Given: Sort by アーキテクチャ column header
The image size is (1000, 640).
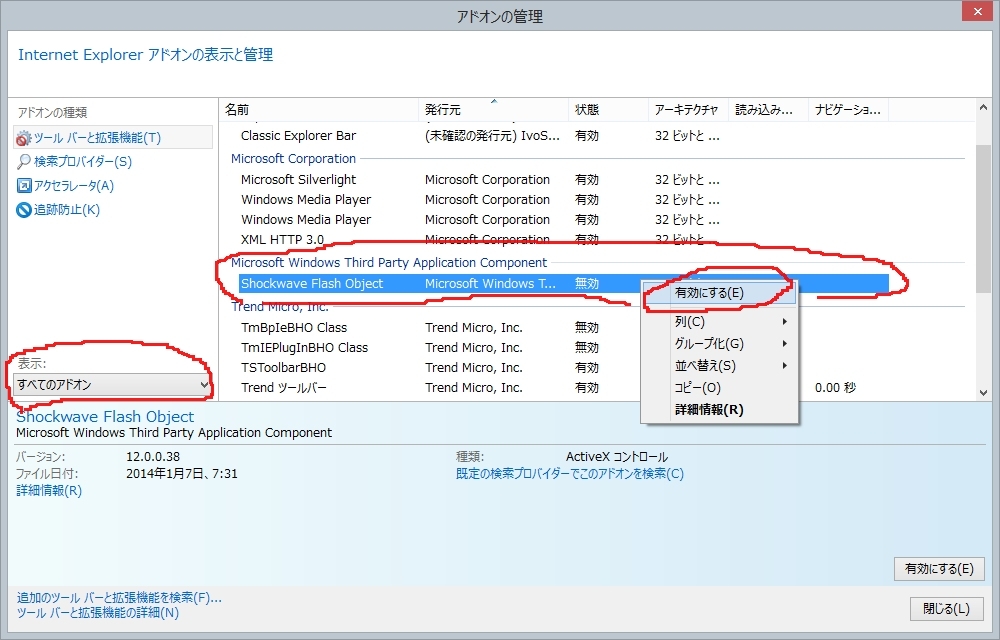Looking at the screenshot, I should [689, 110].
